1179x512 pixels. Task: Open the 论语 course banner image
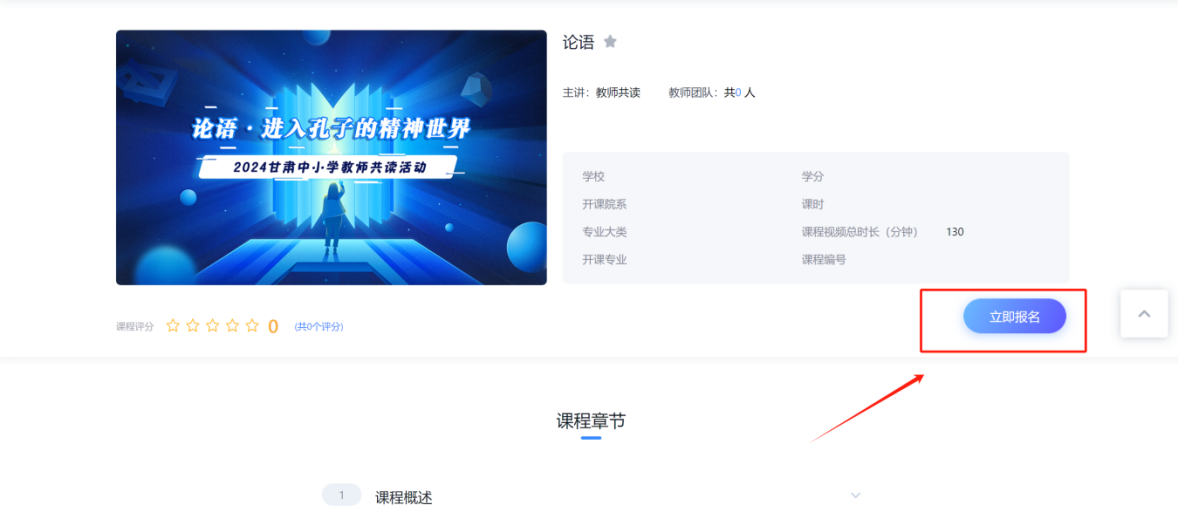pos(332,158)
